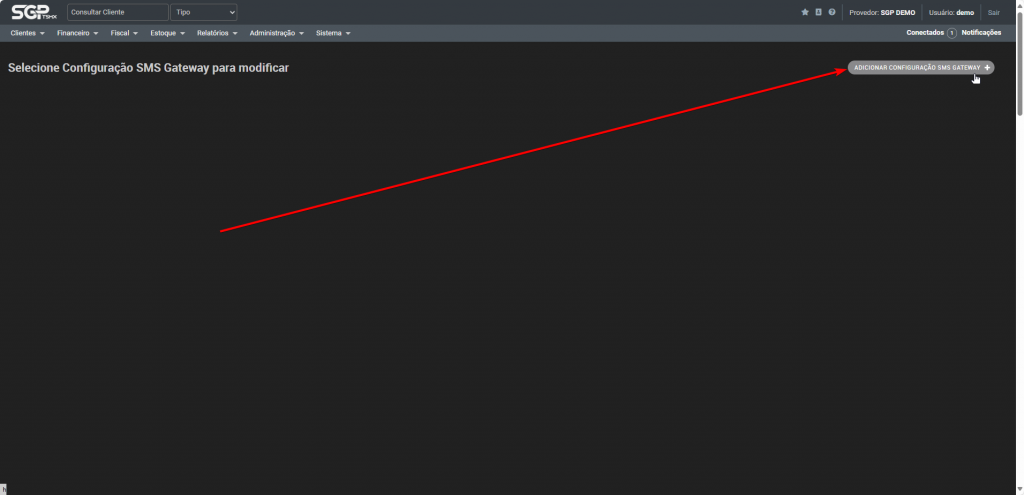Viewport: 1024px width, 495px height.
Task: Click the Sair logout link
Action: 993,12
